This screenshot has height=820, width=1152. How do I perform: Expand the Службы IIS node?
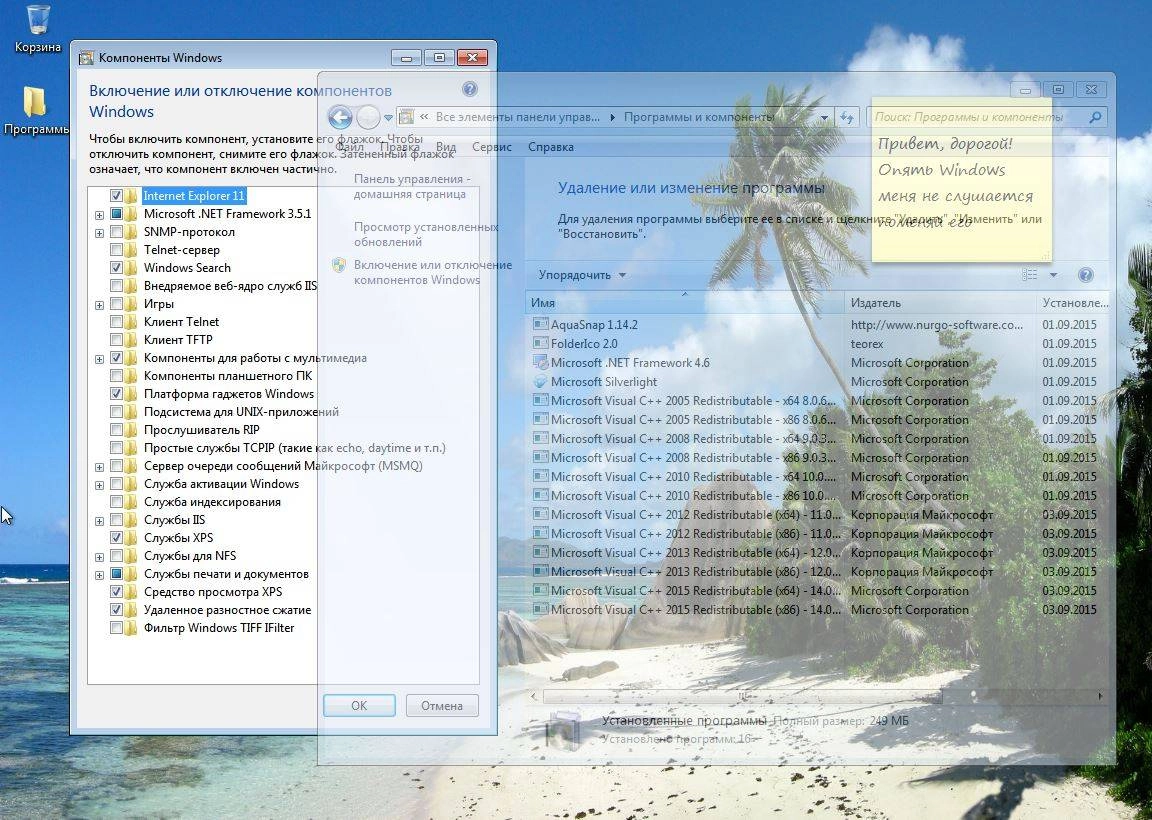click(x=99, y=521)
